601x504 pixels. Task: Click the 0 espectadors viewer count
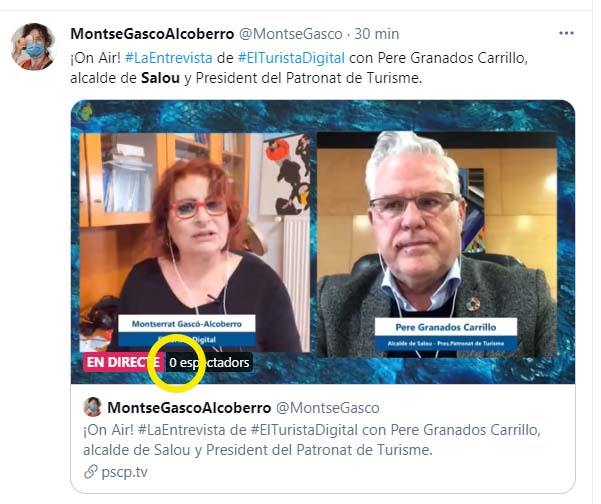(x=209, y=362)
